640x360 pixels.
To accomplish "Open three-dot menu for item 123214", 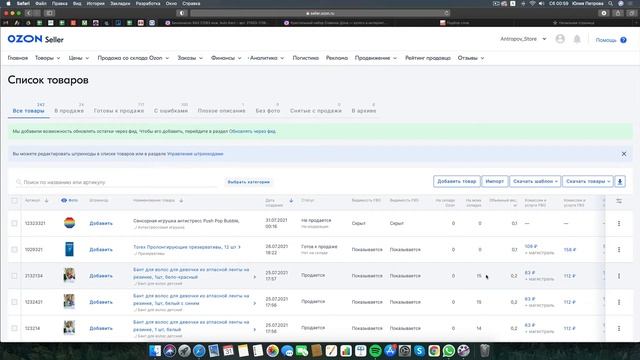I will pos(619,328).
